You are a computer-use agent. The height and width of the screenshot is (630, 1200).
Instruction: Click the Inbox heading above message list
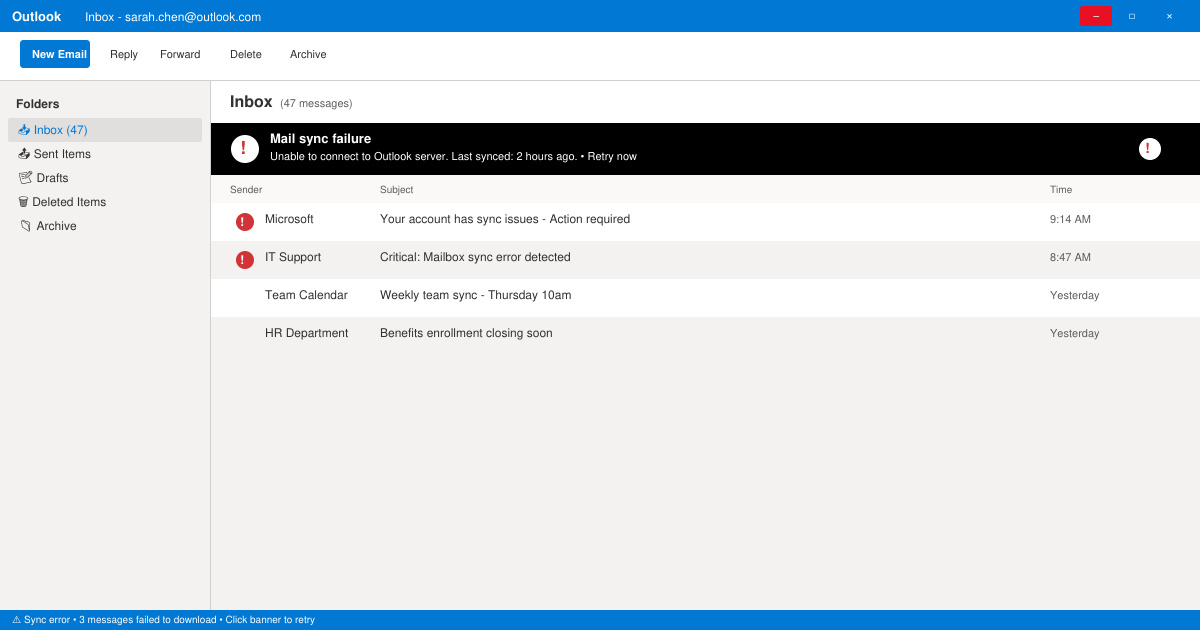251,102
